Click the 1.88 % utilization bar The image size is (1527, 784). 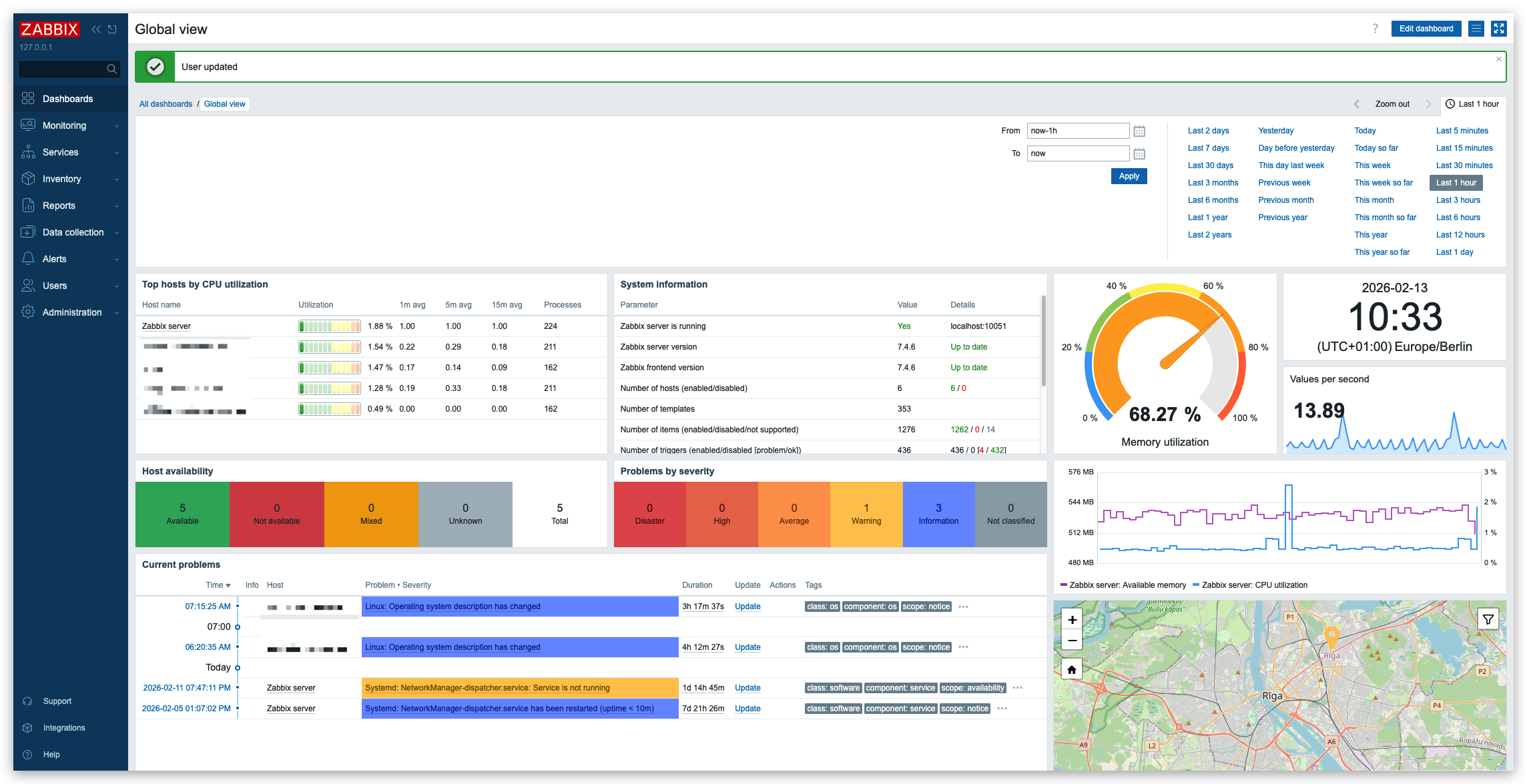[x=330, y=326]
